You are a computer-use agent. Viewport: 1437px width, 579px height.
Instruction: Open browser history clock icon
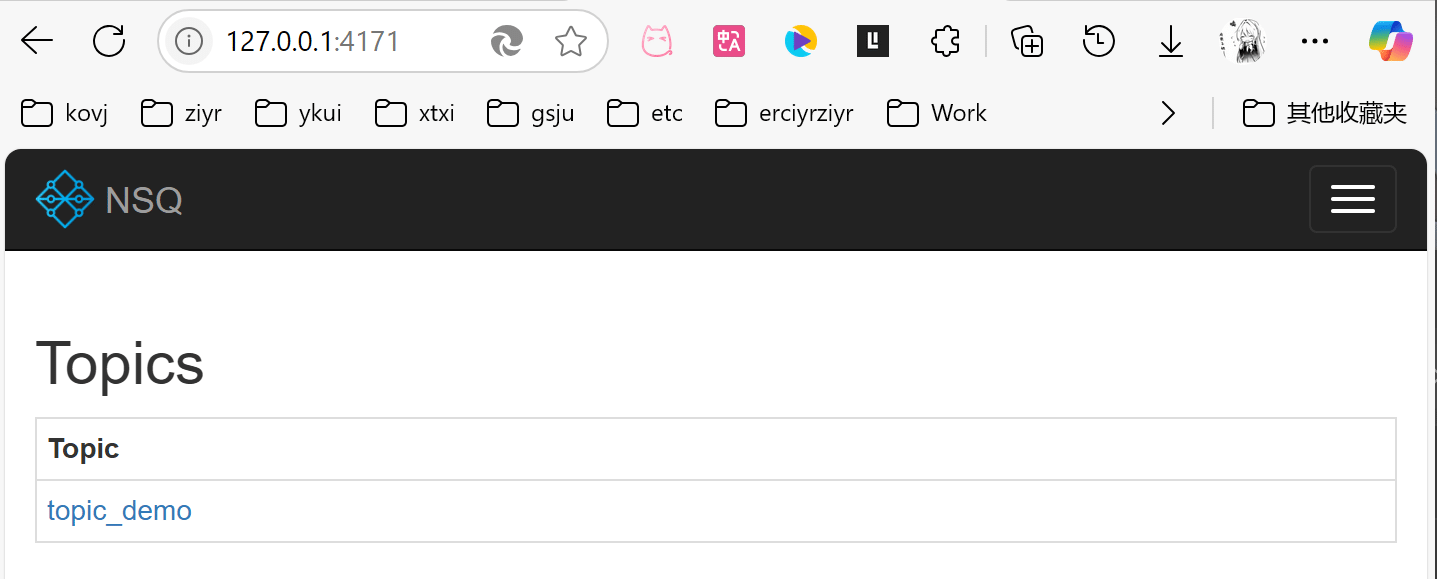(1099, 41)
